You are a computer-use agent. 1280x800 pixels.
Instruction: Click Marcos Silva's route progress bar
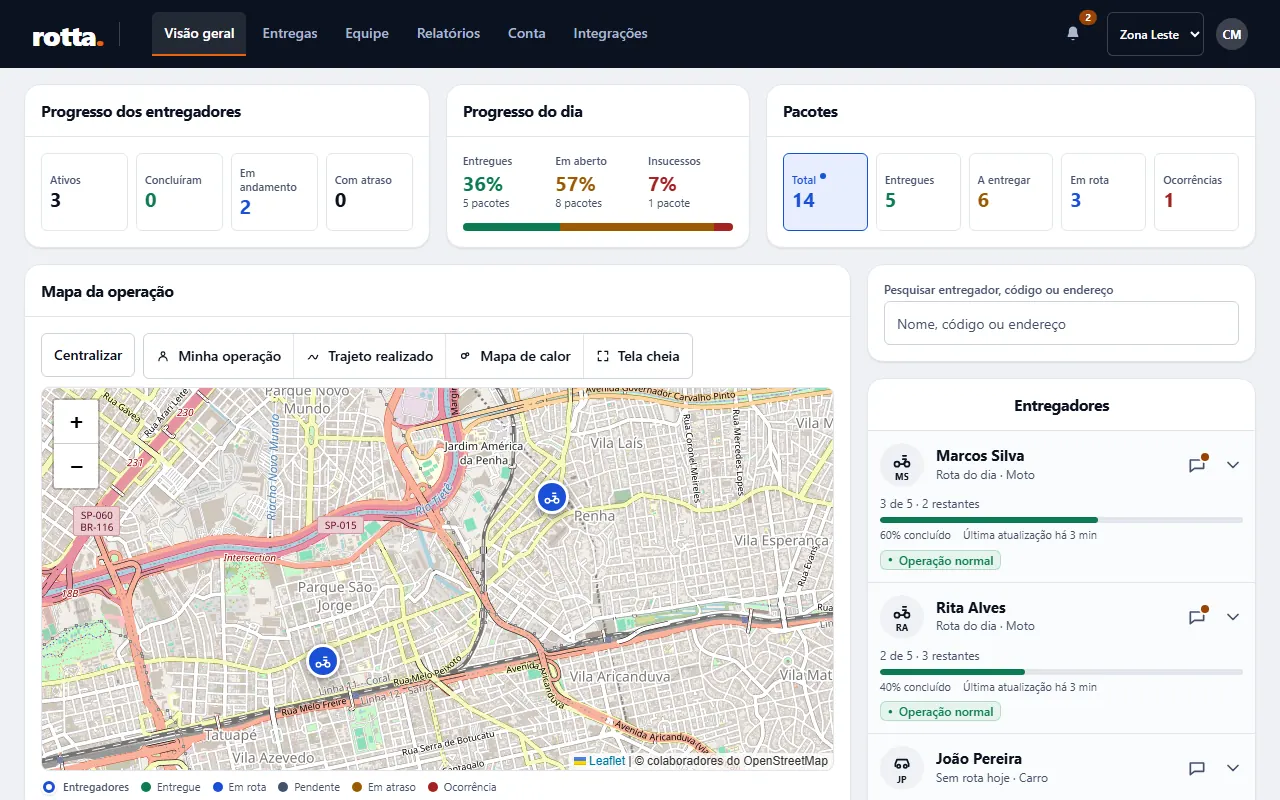click(1061, 520)
